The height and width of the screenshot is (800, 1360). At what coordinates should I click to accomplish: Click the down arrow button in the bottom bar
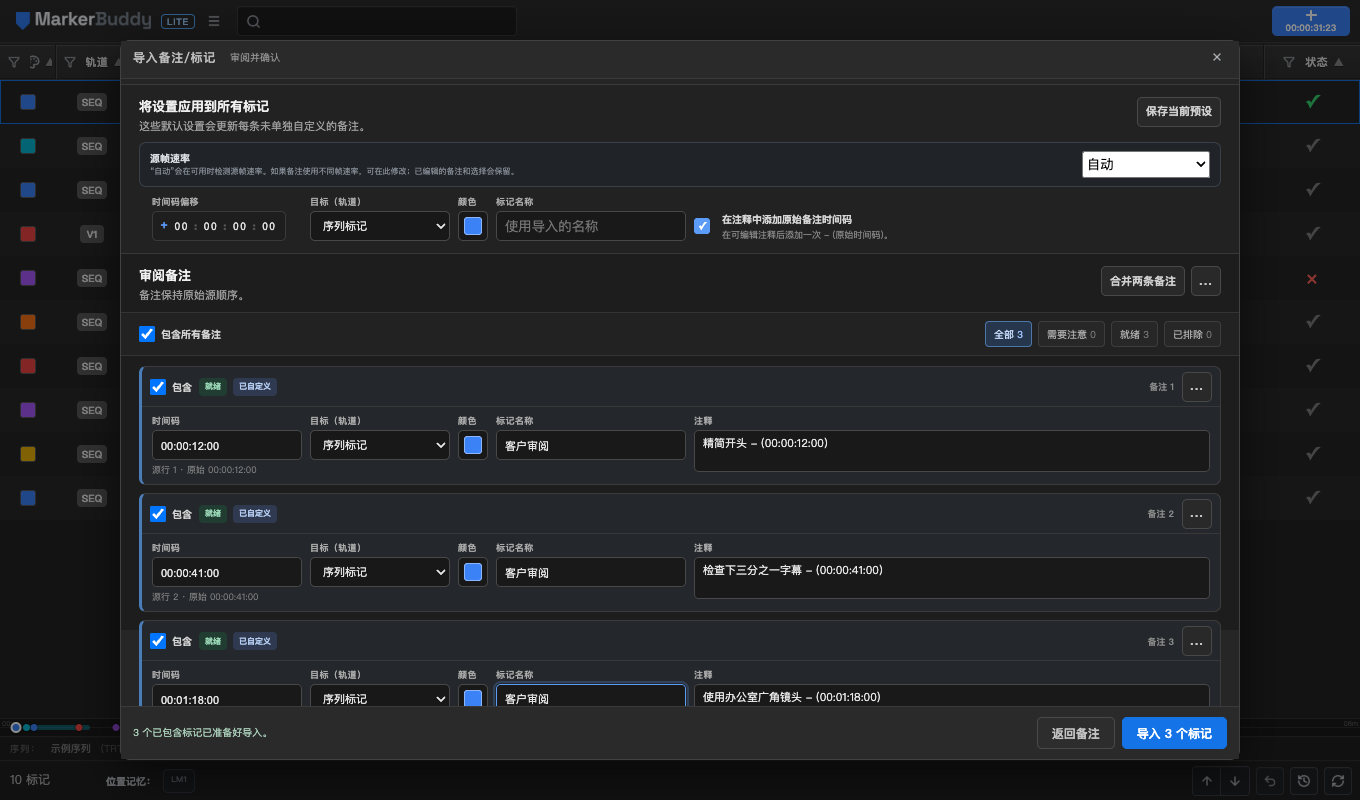1235,781
